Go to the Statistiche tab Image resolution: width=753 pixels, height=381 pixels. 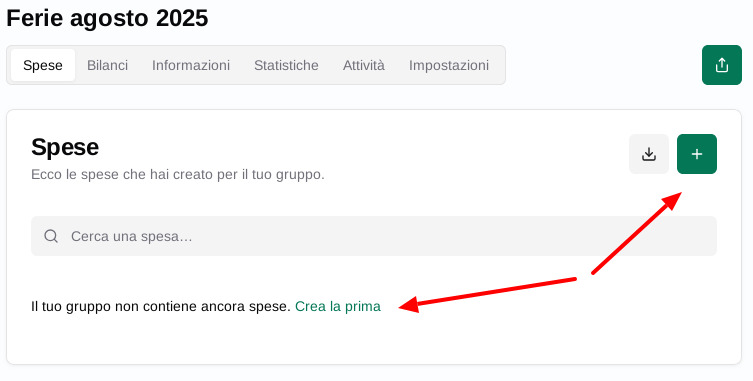point(286,65)
